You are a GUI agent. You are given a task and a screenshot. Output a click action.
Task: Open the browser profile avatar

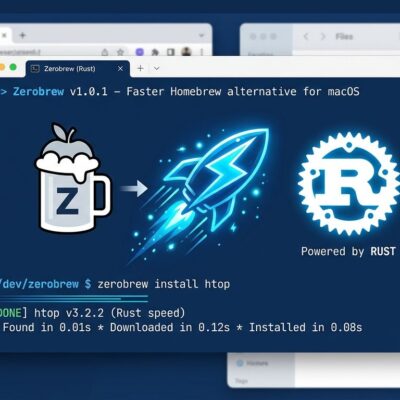(187, 52)
